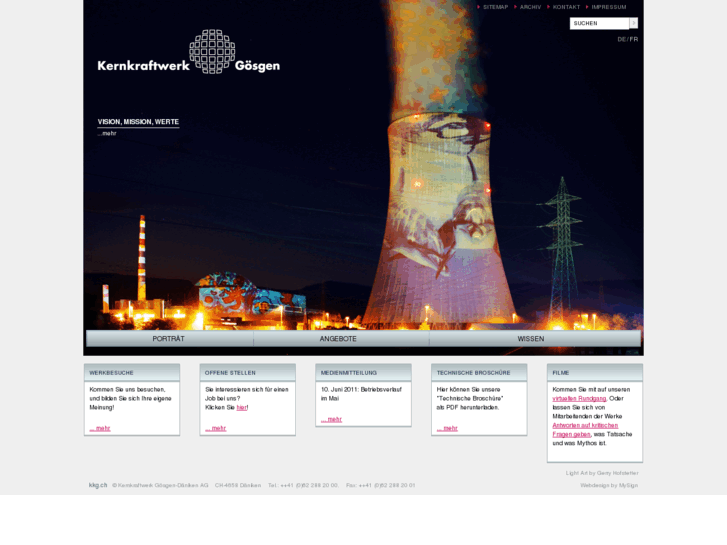The height and width of the screenshot is (545, 727).
Task: Click Light Art by Gerry Hofstetter credit
Action: point(602,473)
